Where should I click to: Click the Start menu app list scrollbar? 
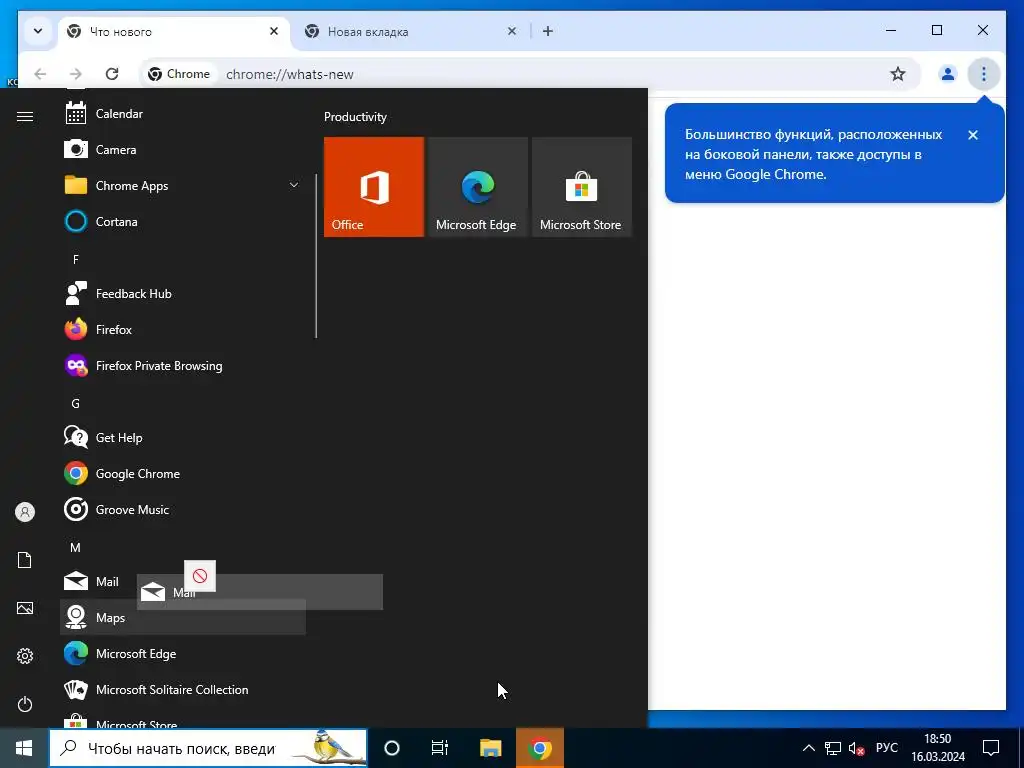tap(316, 256)
